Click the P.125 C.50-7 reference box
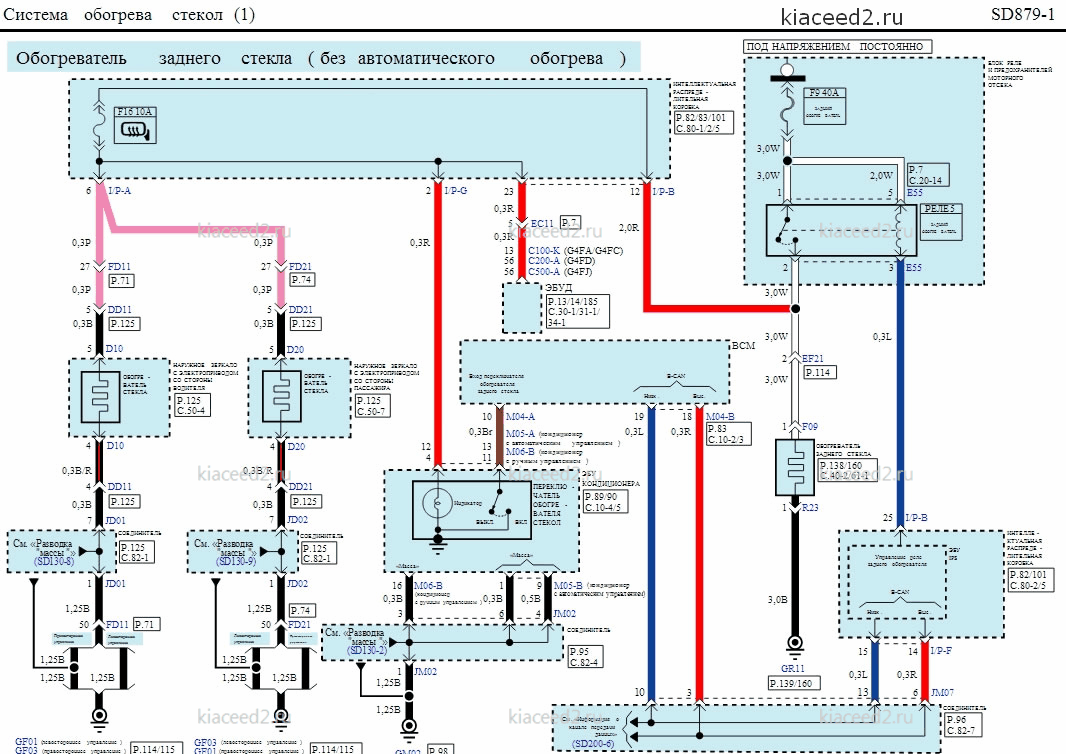 click(x=373, y=405)
